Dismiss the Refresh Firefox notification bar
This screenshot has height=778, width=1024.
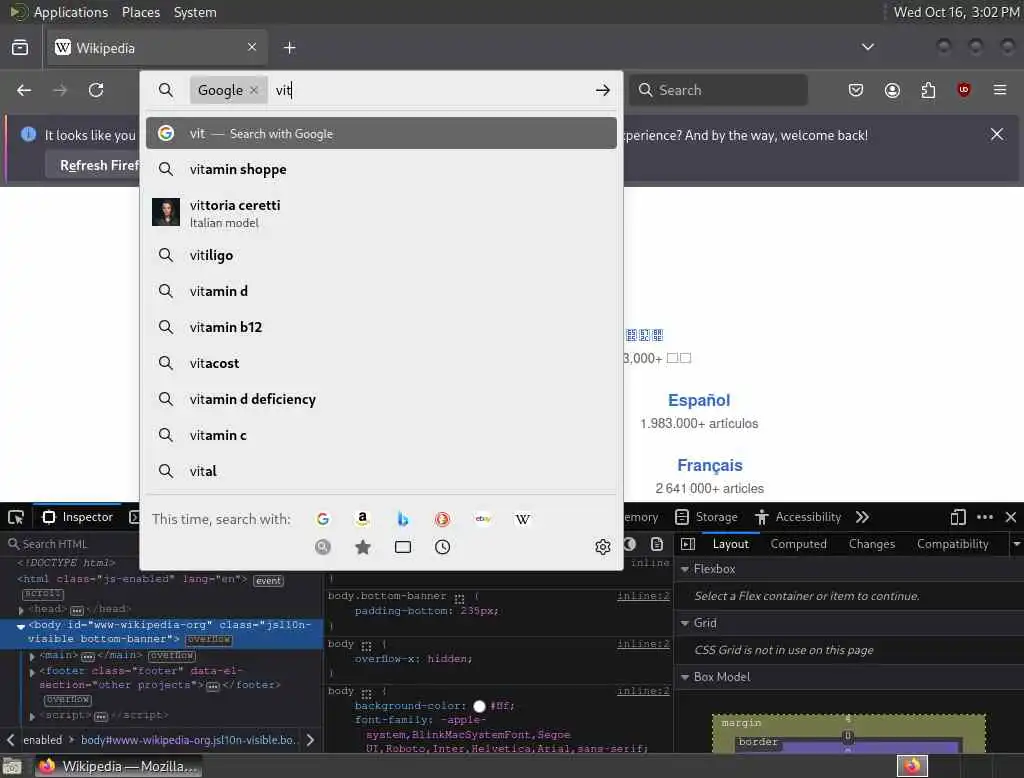[x=997, y=135]
